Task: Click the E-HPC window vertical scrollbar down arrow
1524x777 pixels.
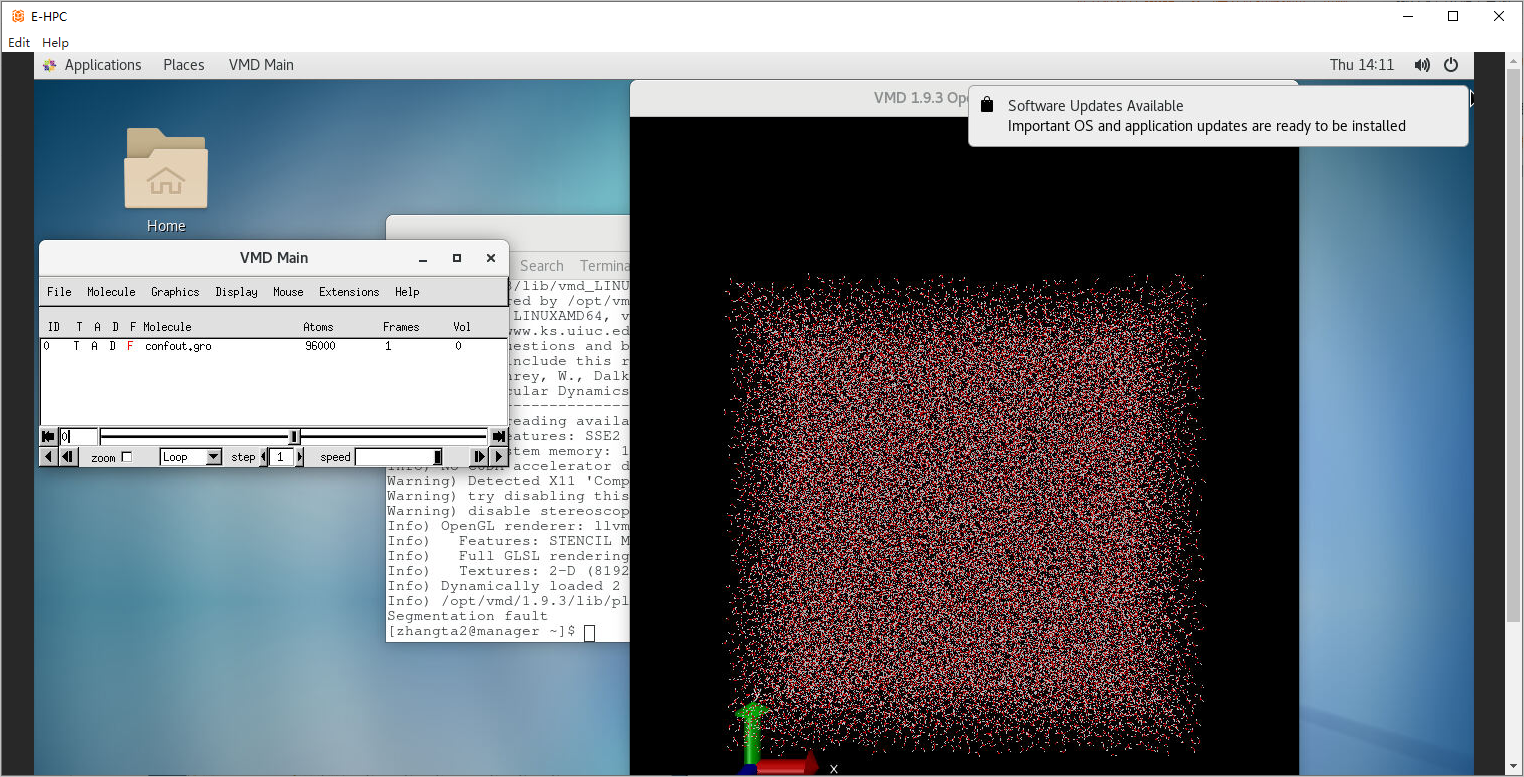Action: (1514, 767)
